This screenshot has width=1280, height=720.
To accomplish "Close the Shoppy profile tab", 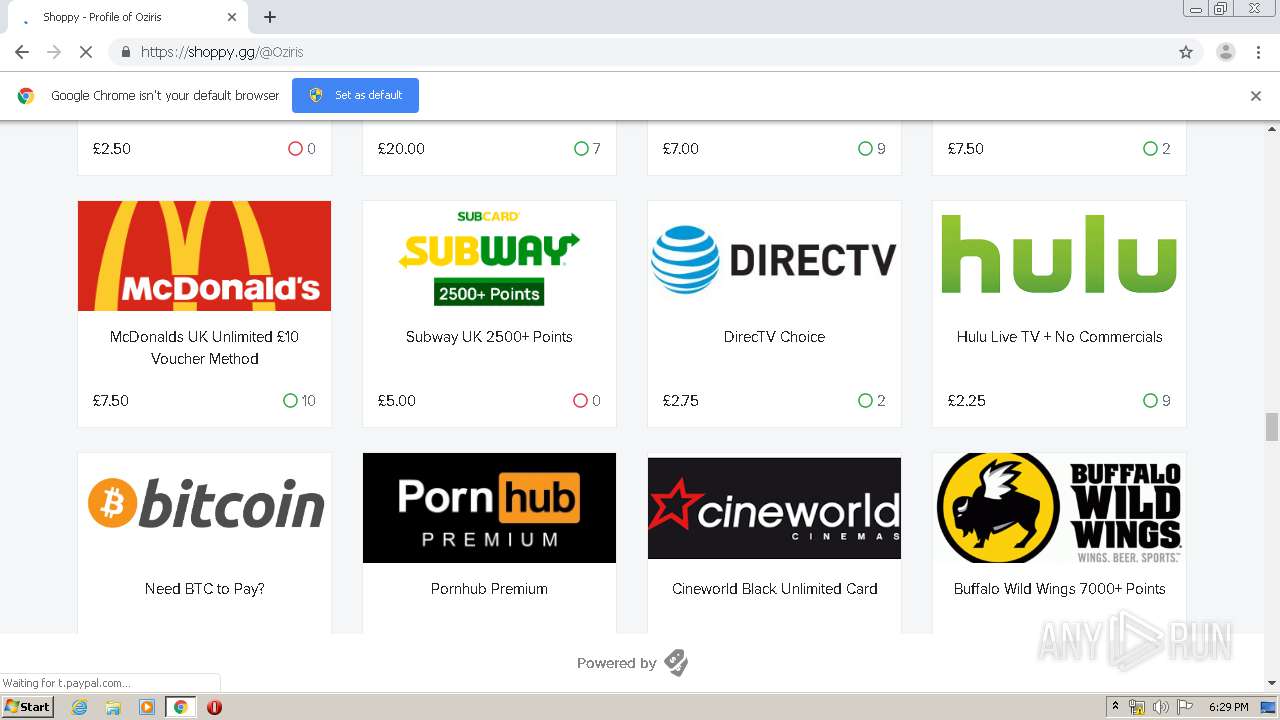I will coord(232,17).
